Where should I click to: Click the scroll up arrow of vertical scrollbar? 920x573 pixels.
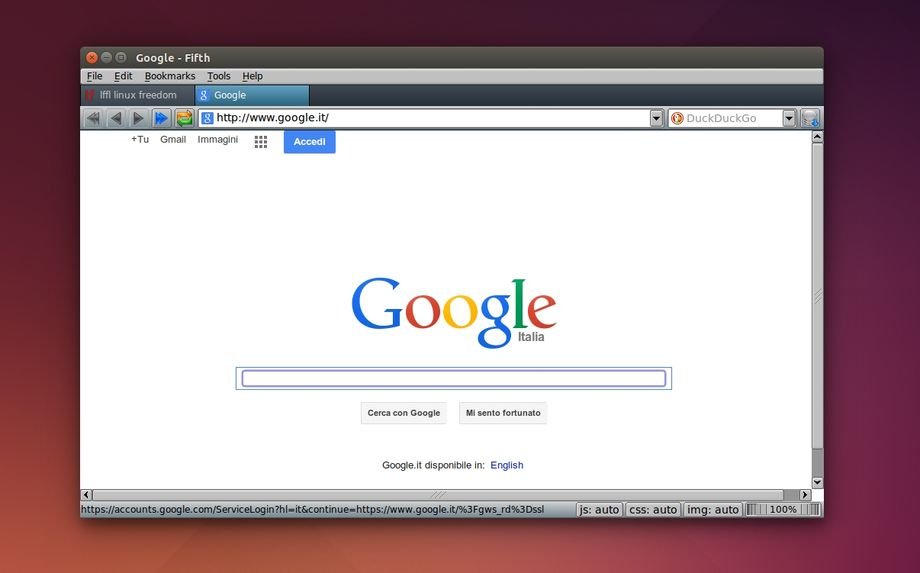point(817,137)
